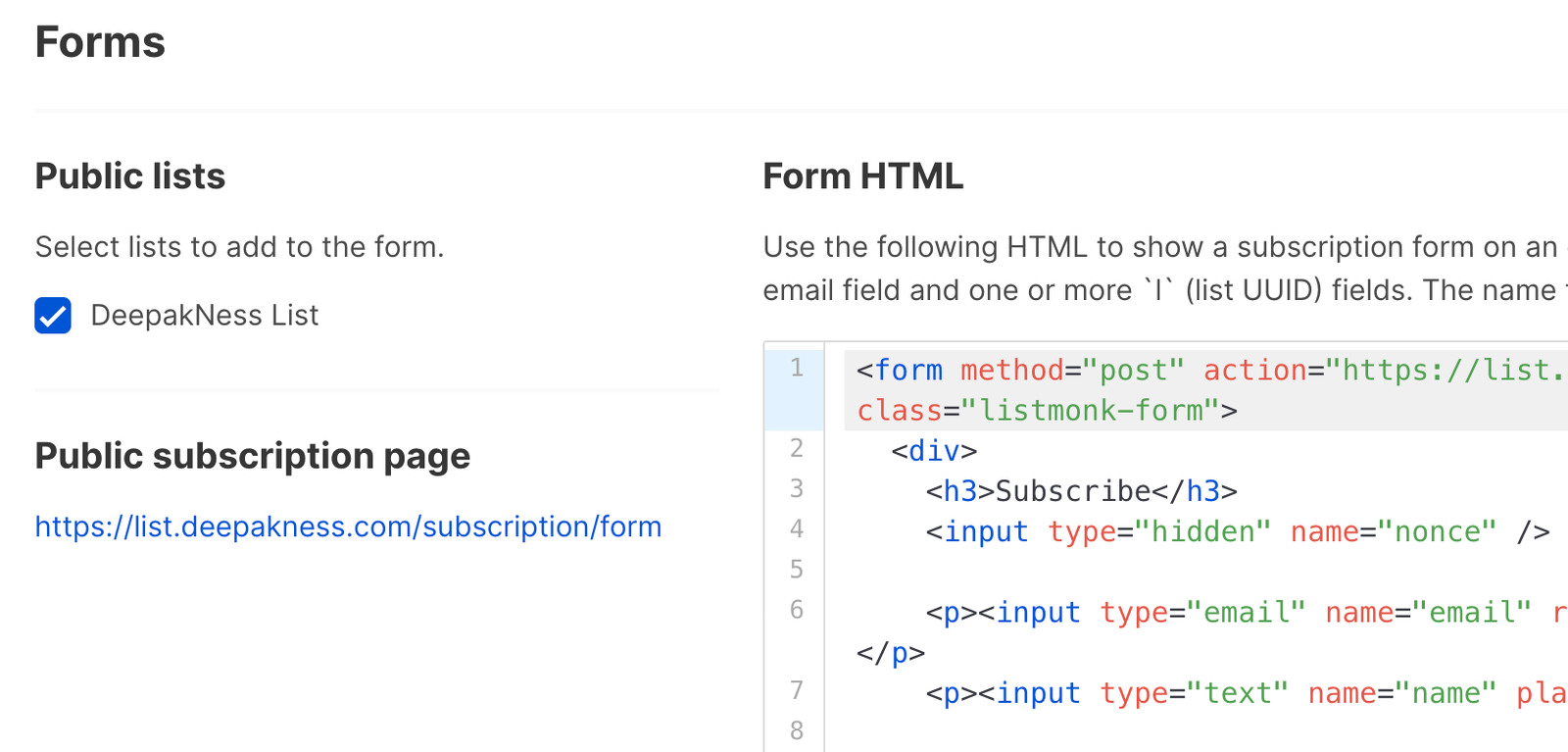Click line number 2 in the code gutter

(x=796, y=449)
